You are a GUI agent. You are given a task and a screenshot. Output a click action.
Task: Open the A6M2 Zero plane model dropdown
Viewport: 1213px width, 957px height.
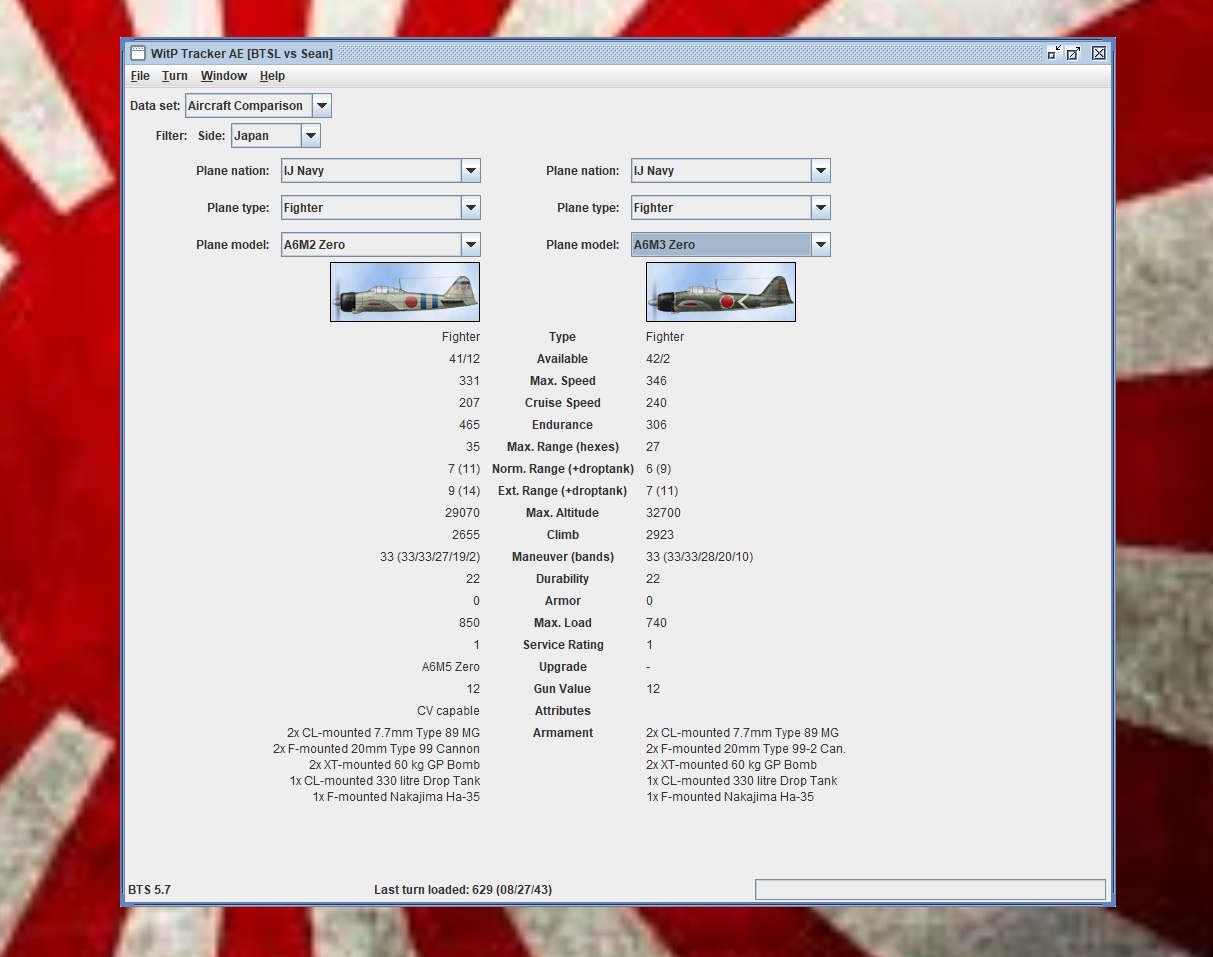(x=471, y=245)
